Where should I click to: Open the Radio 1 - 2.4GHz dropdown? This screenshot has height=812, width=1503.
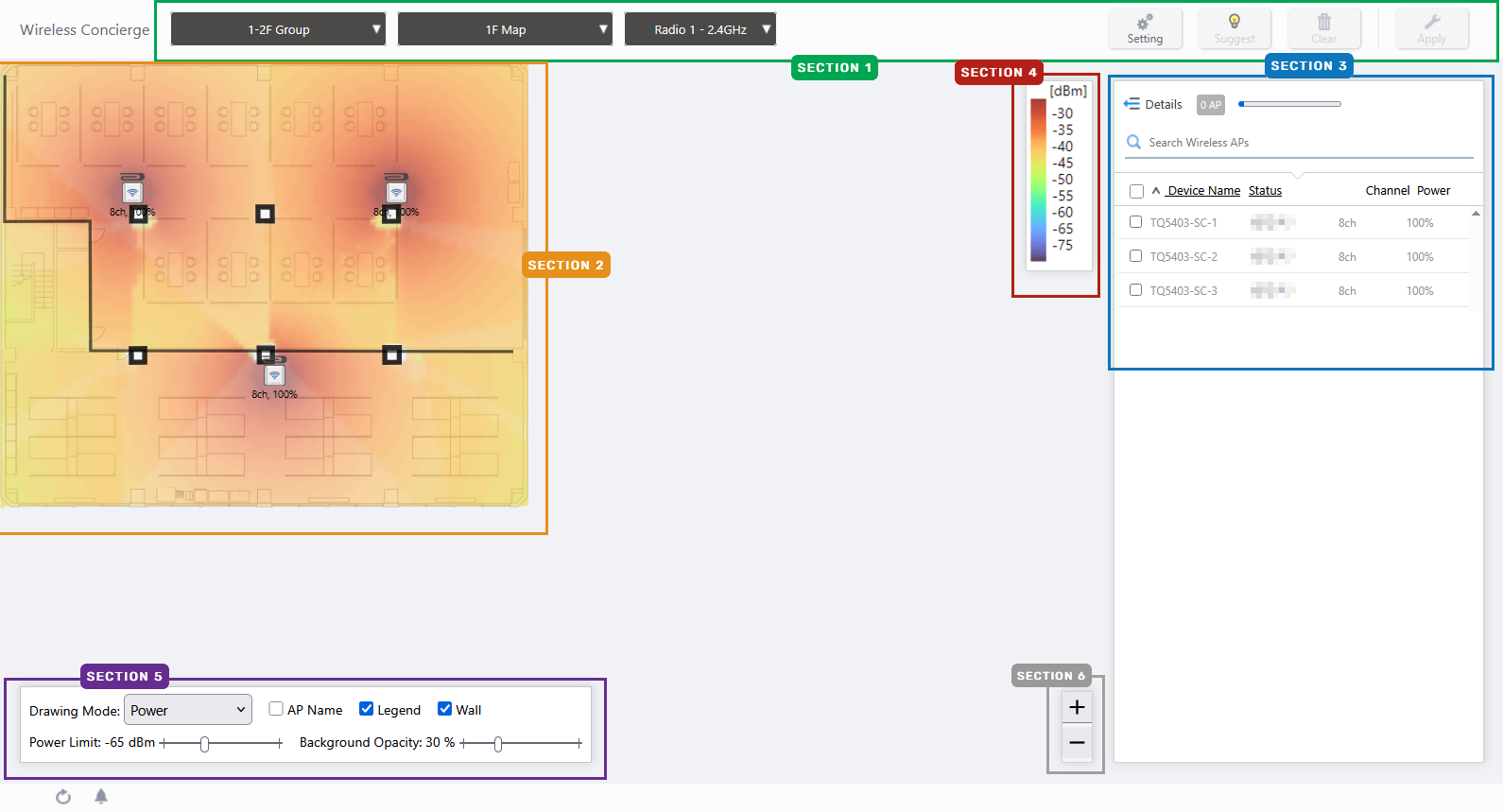coord(700,29)
